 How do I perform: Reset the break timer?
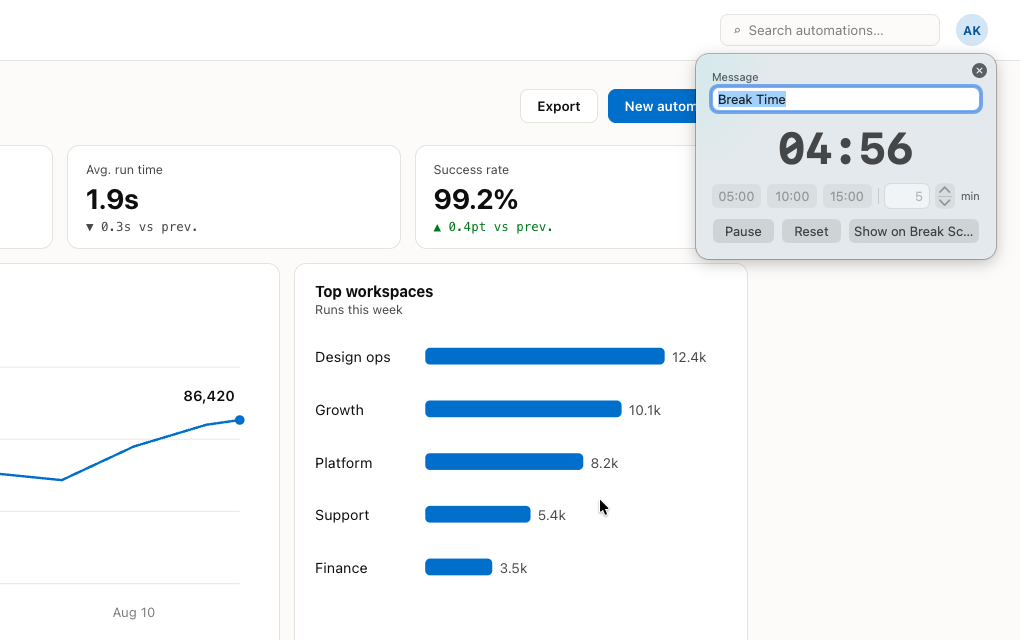click(811, 232)
